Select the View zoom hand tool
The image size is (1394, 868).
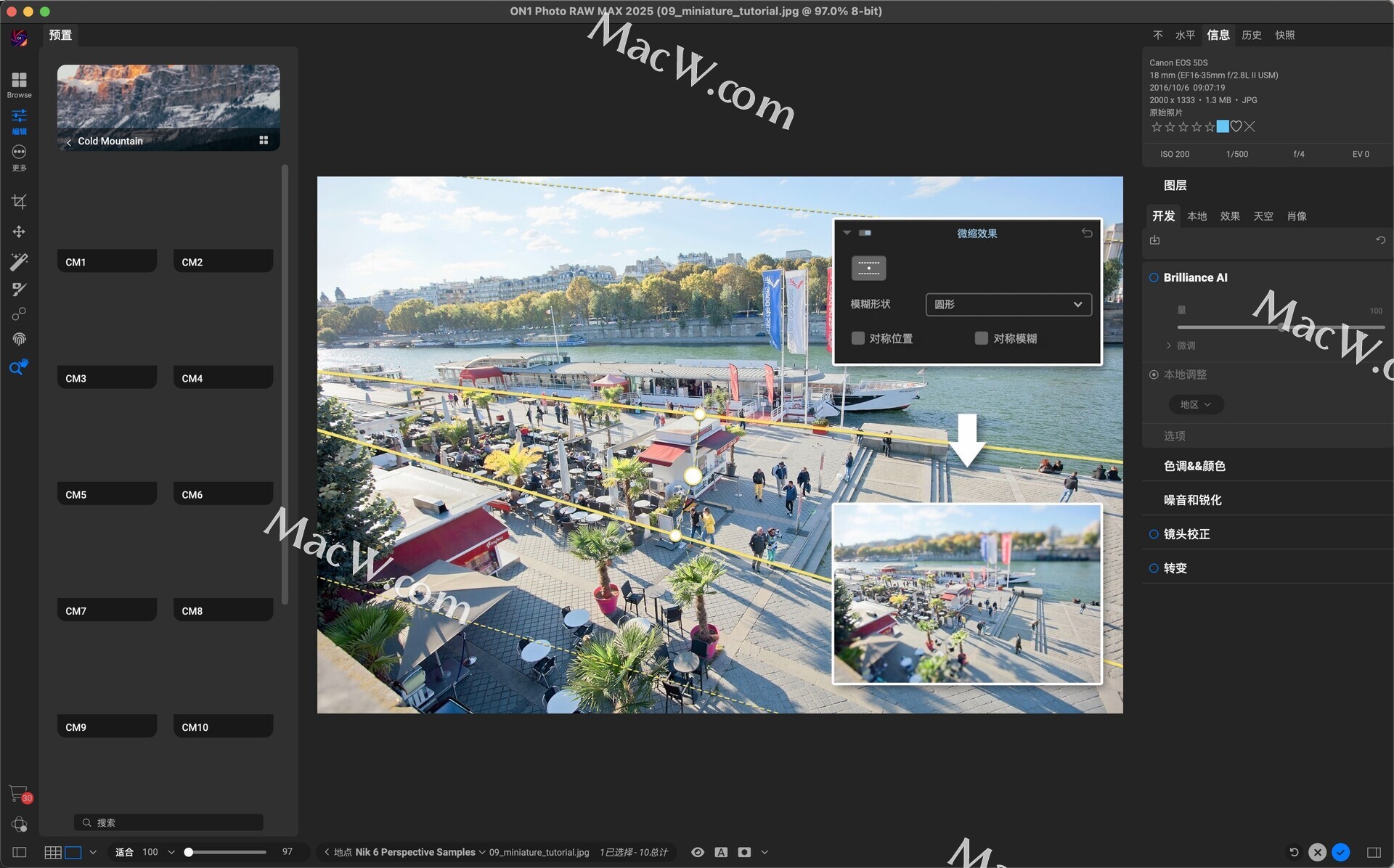click(x=19, y=367)
